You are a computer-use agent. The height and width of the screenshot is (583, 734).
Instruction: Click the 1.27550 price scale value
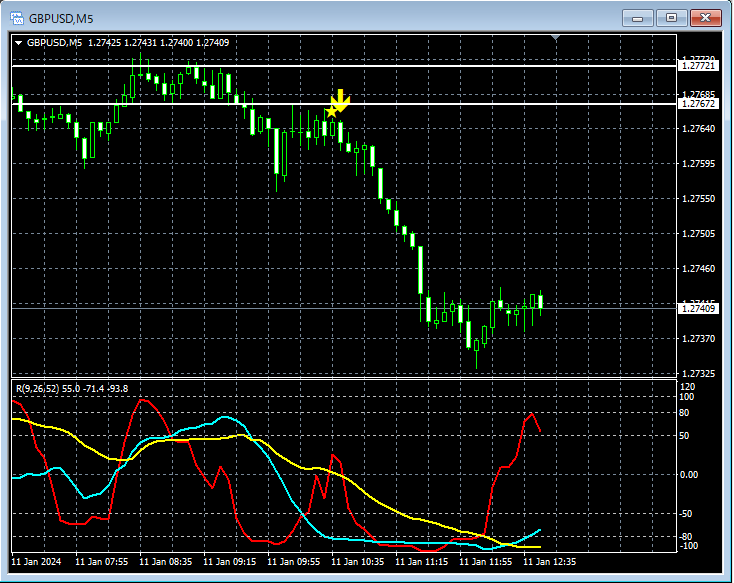tap(698, 199)
